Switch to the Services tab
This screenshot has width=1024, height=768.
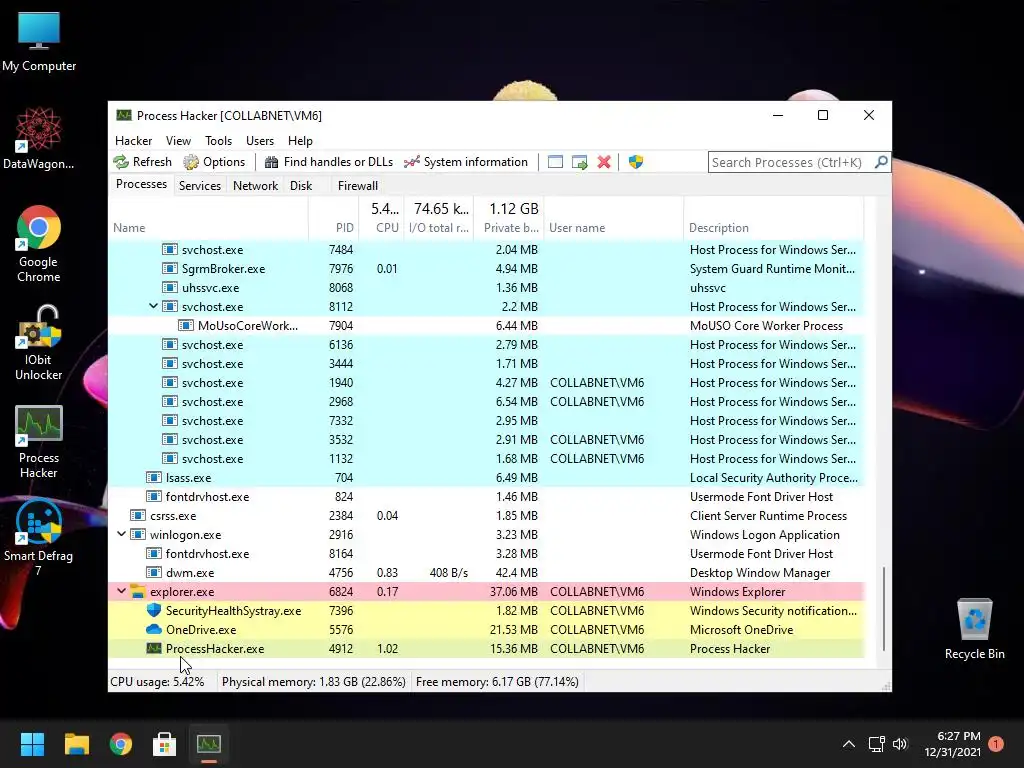coord(200,185)
